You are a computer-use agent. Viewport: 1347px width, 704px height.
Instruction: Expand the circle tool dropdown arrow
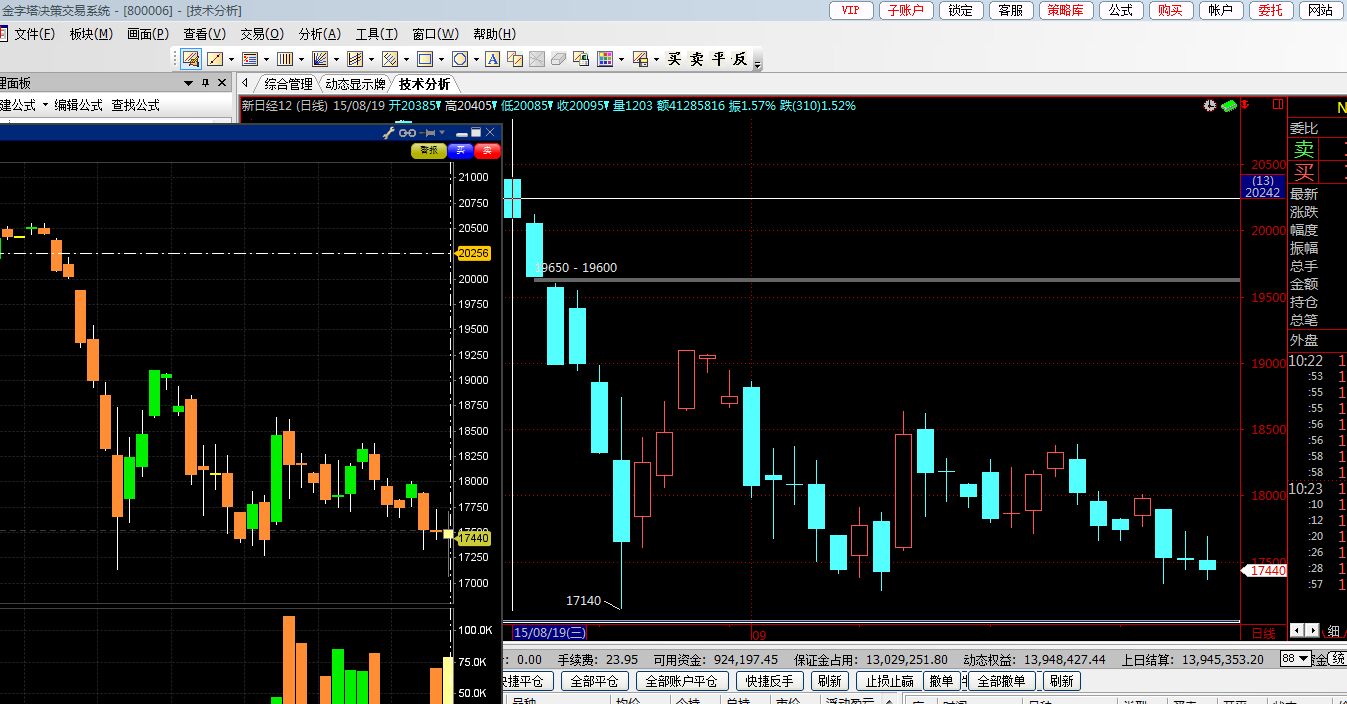[x=475, y=60]
